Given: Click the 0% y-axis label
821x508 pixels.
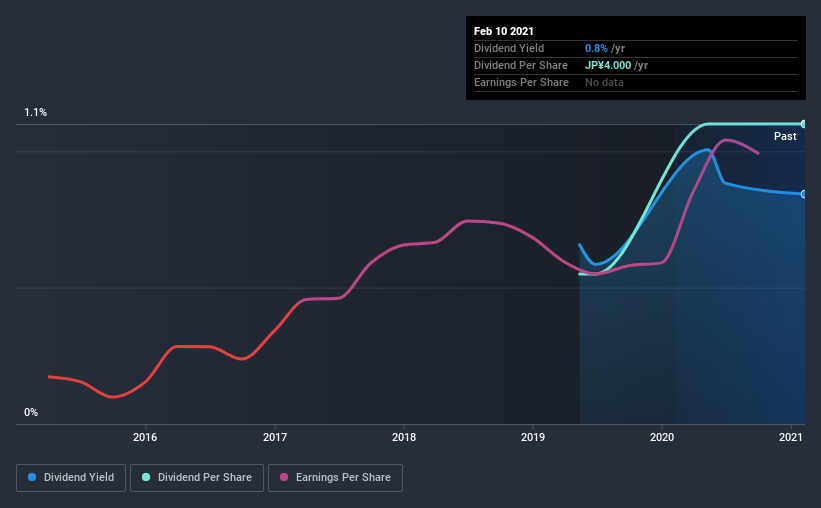Looking at the screenshot, I should point(31,413).
